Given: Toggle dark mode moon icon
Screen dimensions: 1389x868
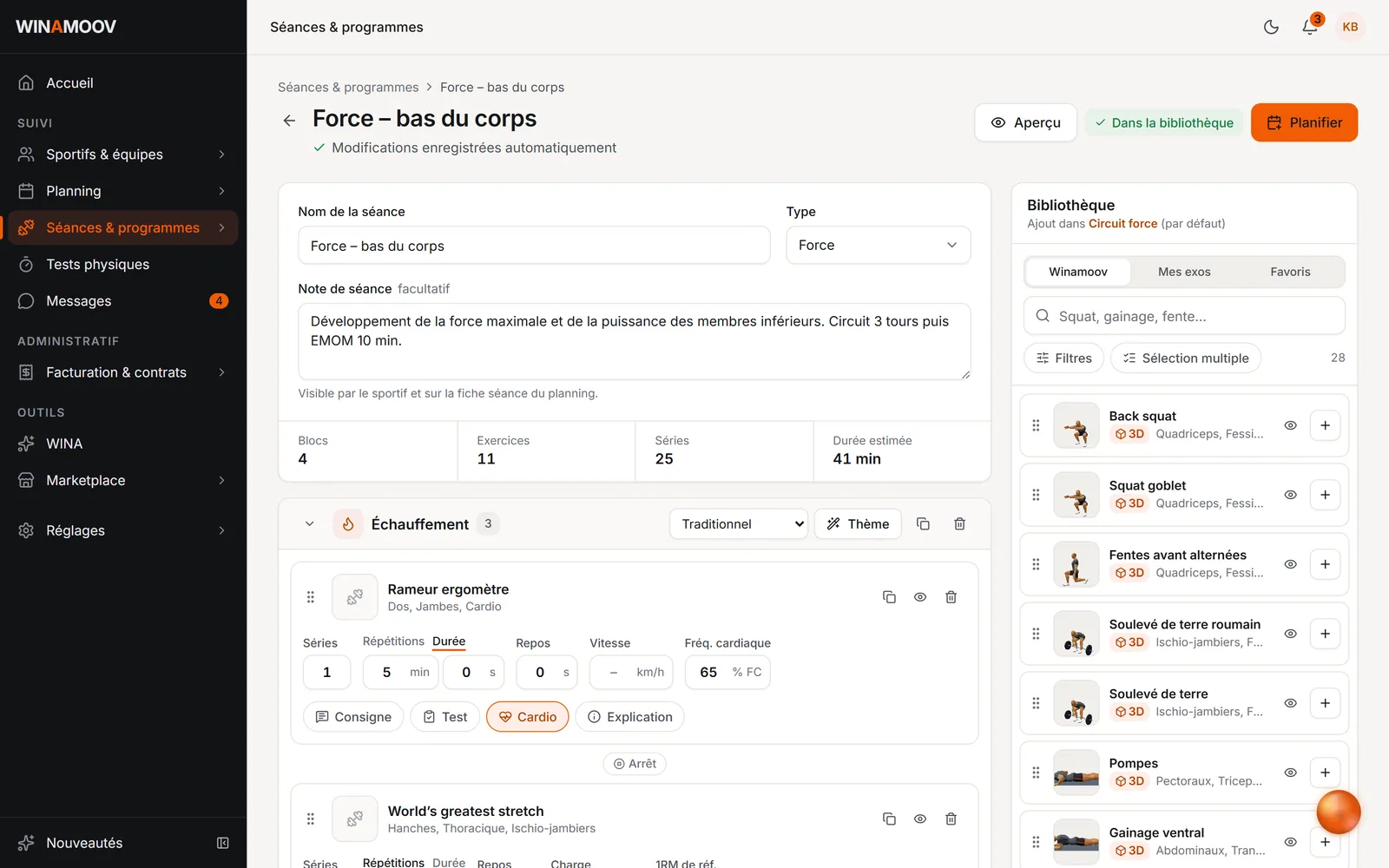Looking at the screenshot, I should point(1271,27).
